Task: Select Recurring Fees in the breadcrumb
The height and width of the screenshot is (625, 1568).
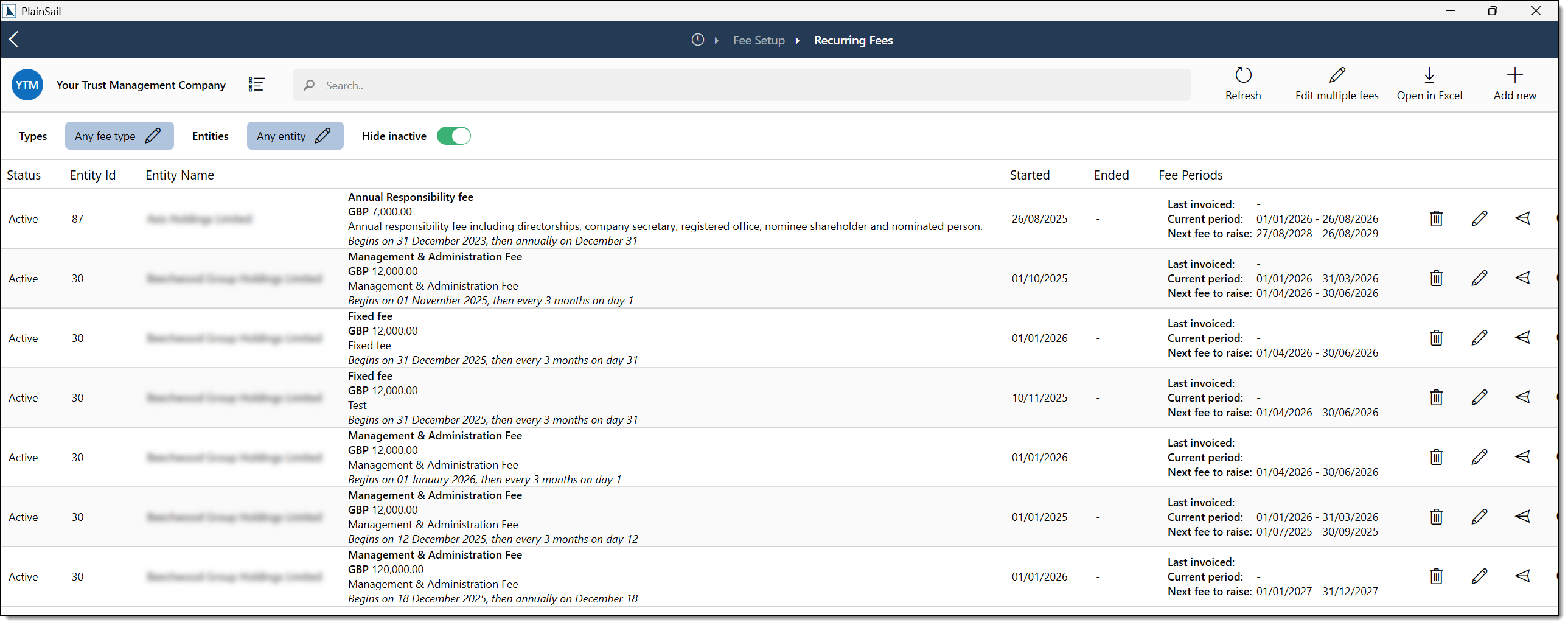Action: (853, 40)
